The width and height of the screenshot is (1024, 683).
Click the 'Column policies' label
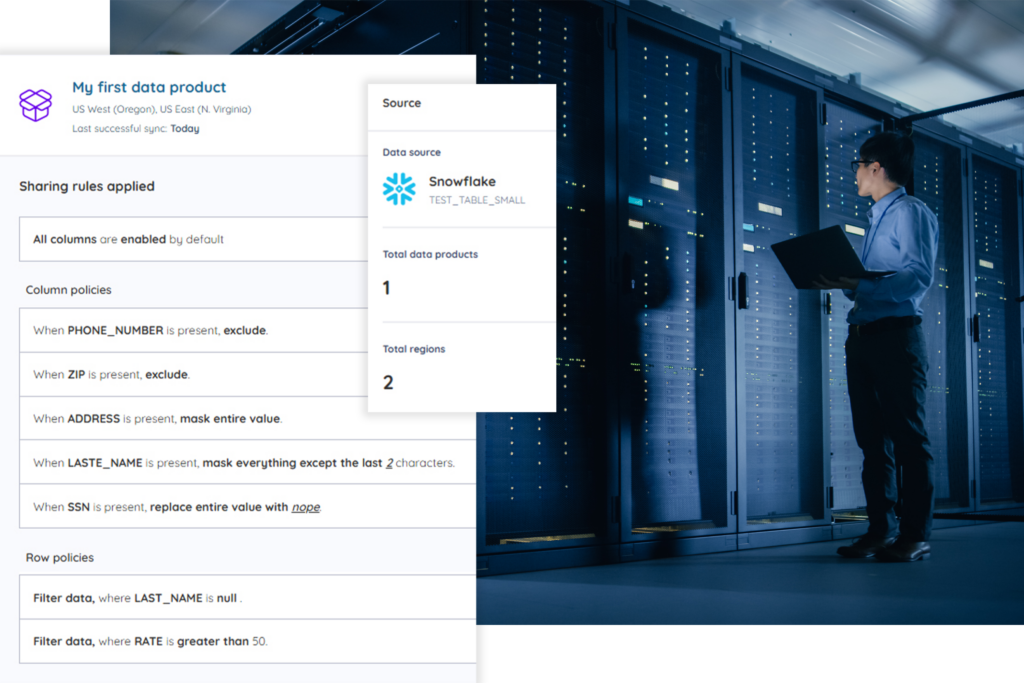coord(69,289)
